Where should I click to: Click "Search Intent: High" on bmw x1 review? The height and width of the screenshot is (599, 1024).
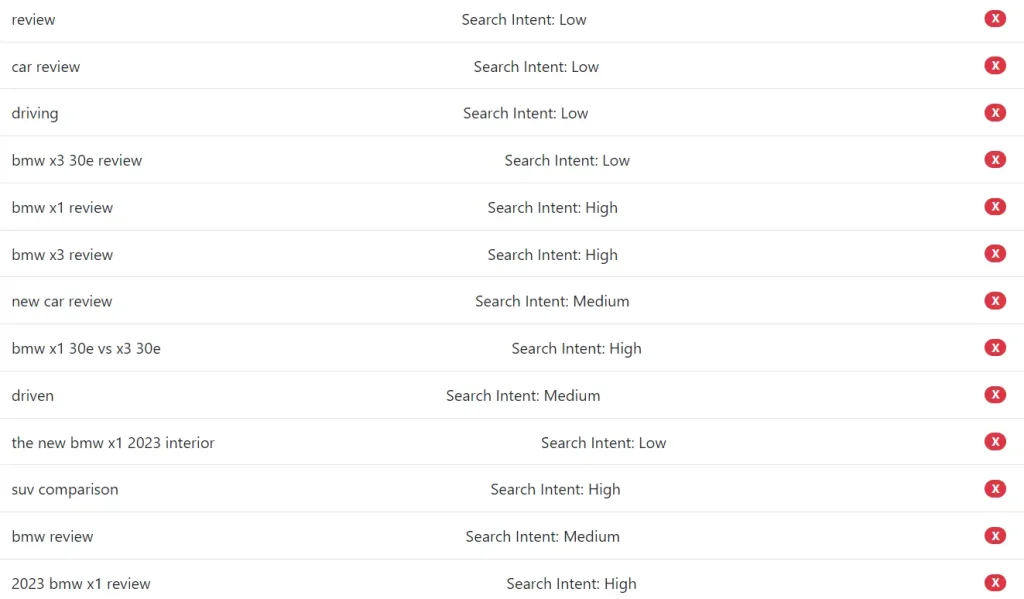tap(552, 207)
